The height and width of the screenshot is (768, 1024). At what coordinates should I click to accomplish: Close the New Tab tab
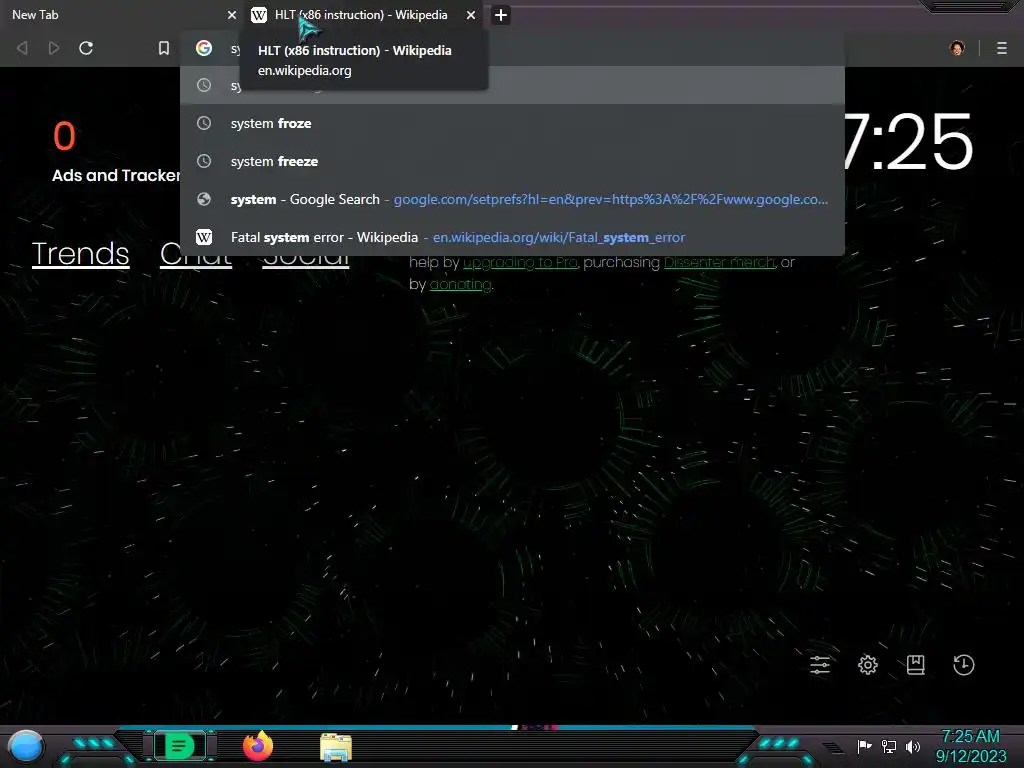tap(231, 15)
